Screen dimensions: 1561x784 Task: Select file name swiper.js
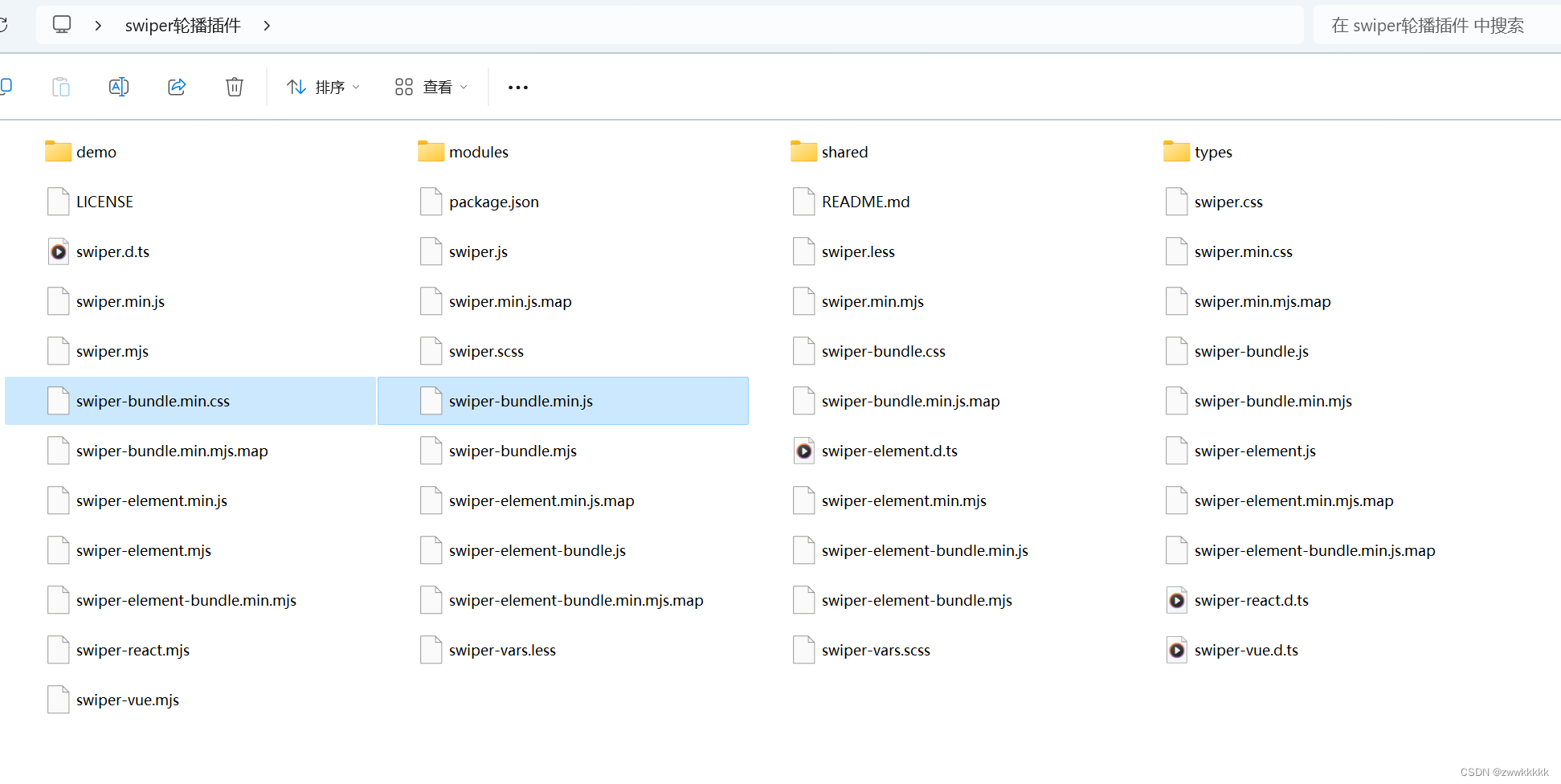(478, 251)
